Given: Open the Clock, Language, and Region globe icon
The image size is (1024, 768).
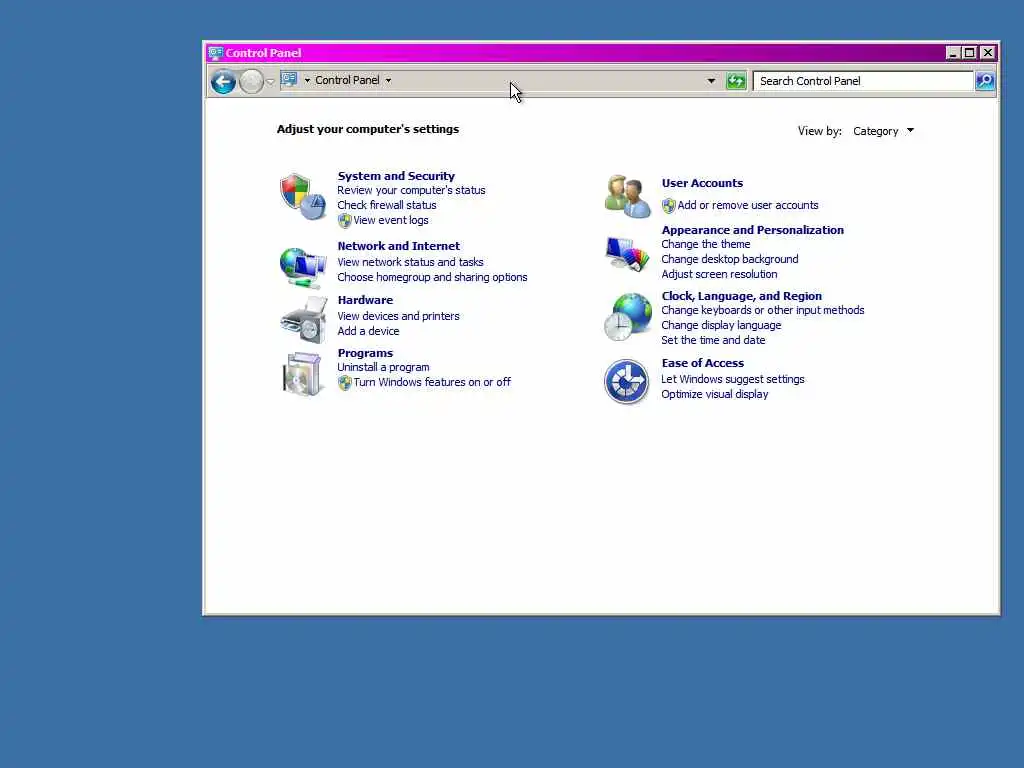Looking at the screenshot, I should [628, 317].
